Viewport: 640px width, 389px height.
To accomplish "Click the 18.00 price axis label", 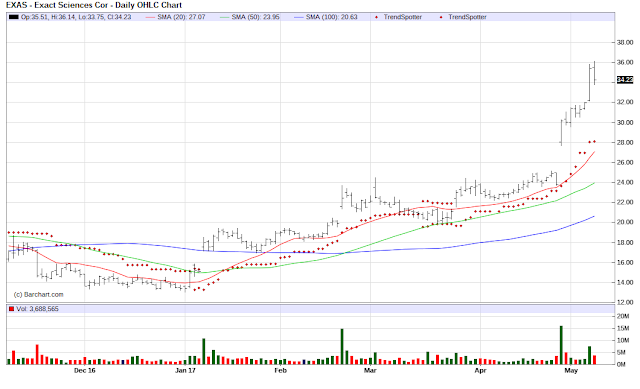I will (625, 242).
